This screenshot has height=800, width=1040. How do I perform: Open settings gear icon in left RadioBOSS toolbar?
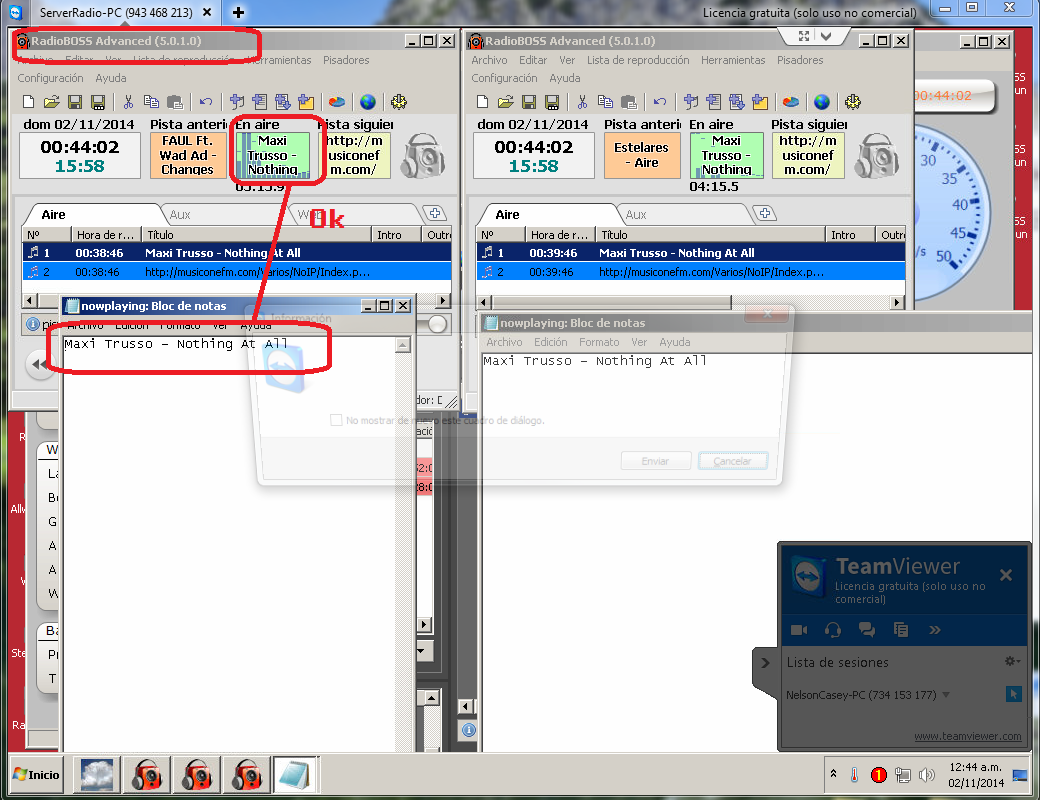399,101
